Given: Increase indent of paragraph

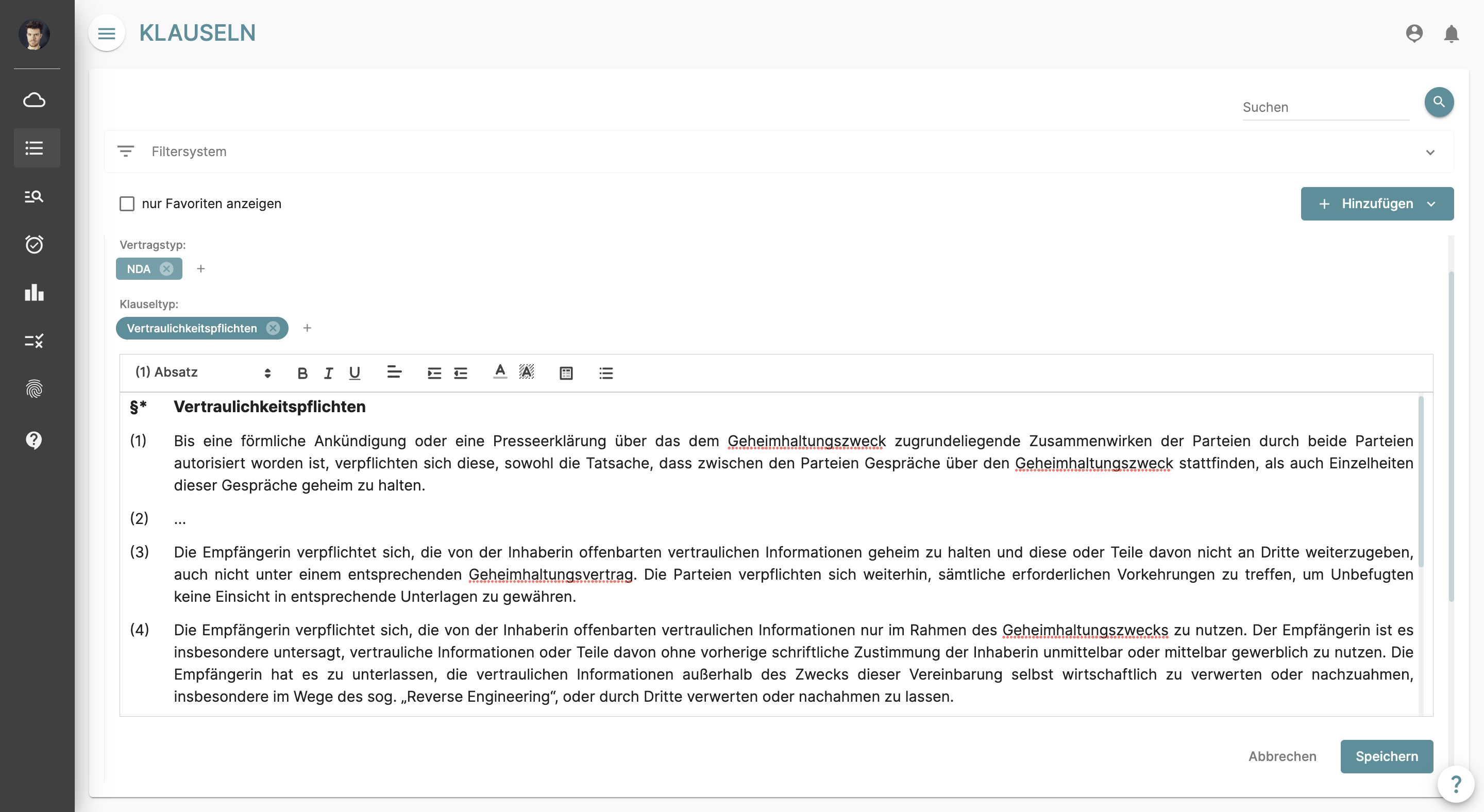Looking at the screenshot, I should [434, 373].
